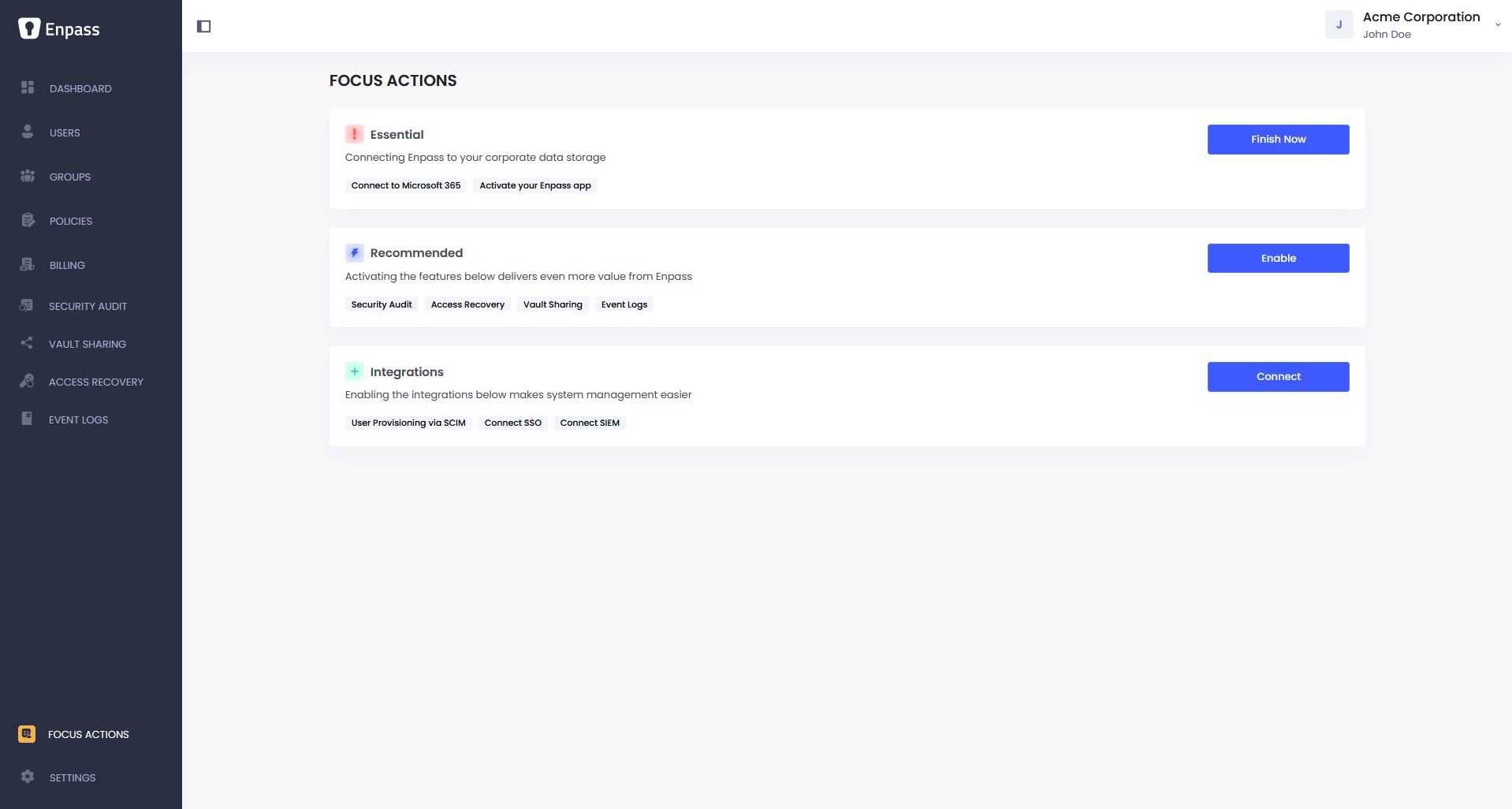This screenshot has height=809, width=1512.
Task: Click the Enpass brand name text
Action: 73,30
